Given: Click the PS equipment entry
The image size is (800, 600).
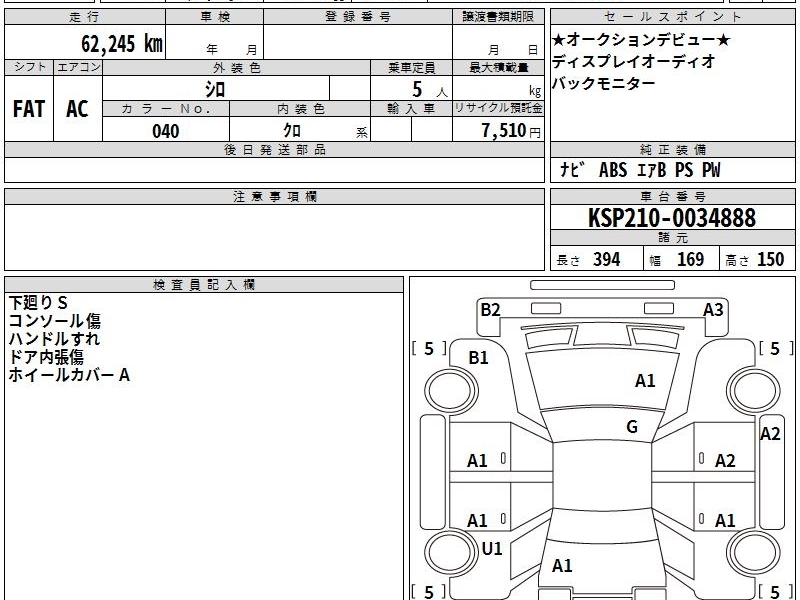Looking at the screenshot, I should tap(684, 170).
